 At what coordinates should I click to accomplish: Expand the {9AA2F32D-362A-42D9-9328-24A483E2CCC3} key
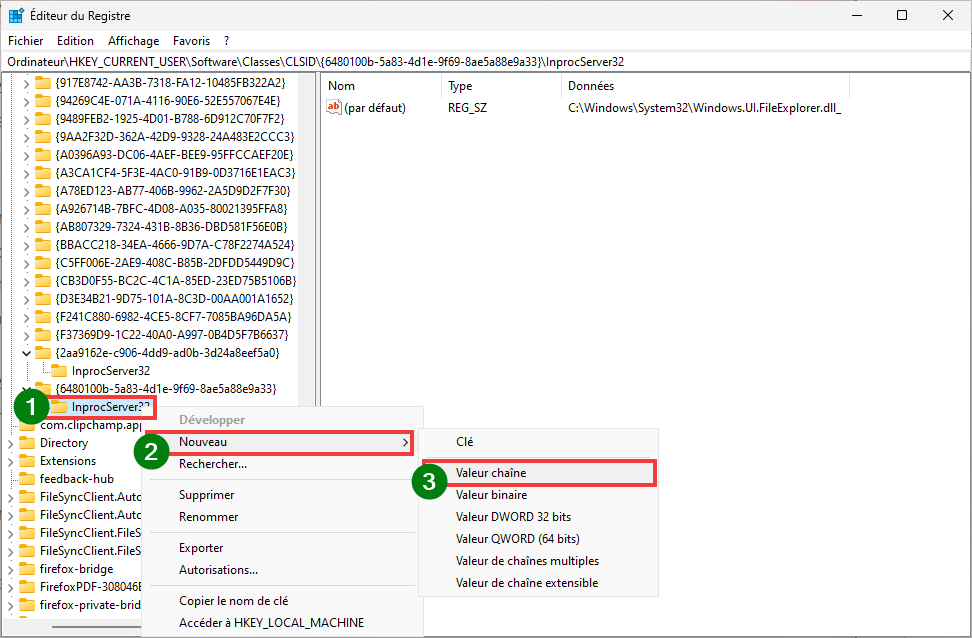coord(26,137)
